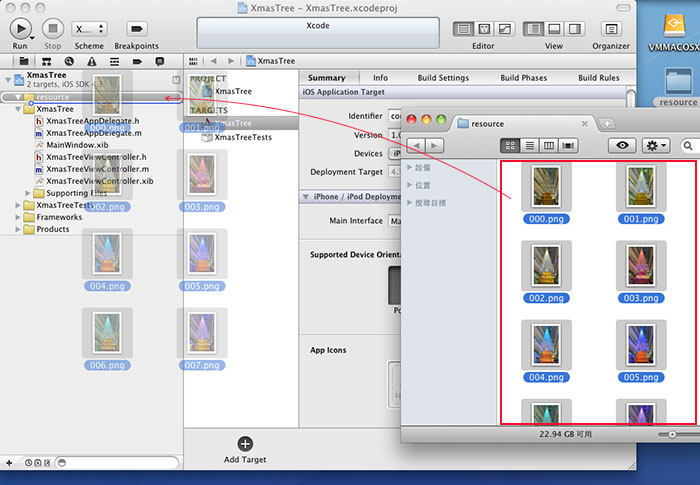The image size is (700, 485).
Task: Toggle the Utilities pane view button
Action: pos(575,29)
